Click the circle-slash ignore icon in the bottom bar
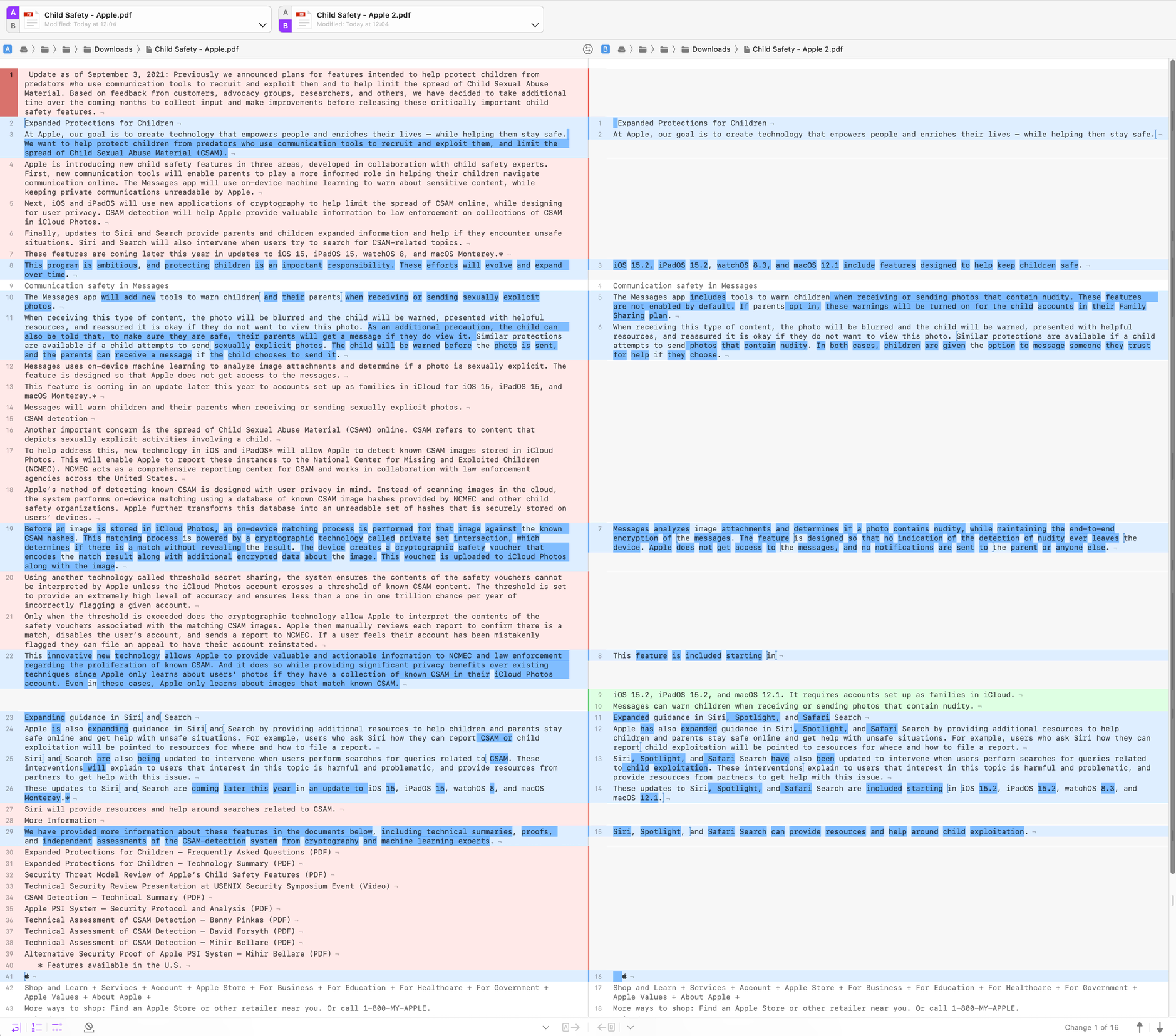 [89, 1027]
